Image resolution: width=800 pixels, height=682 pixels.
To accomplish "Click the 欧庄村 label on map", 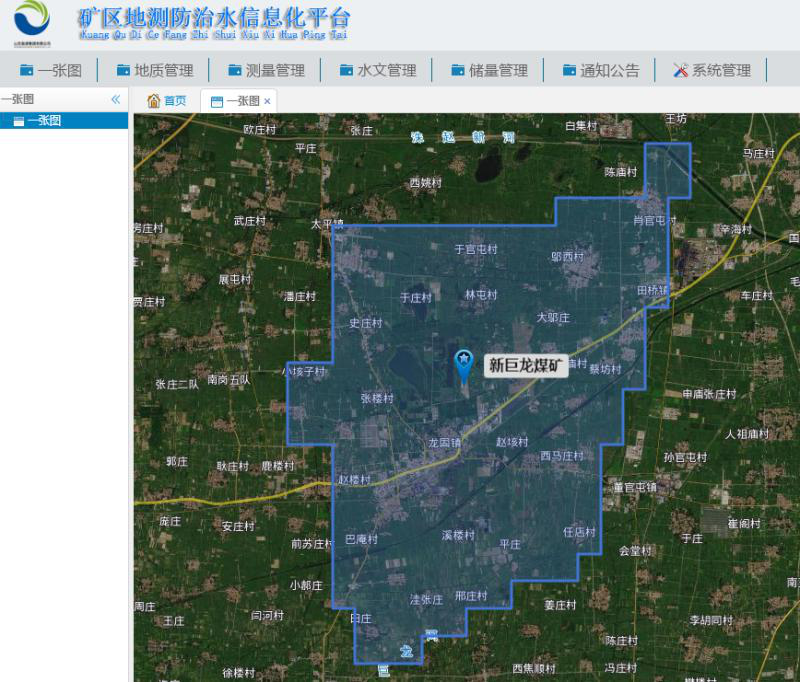I will 260,130.
